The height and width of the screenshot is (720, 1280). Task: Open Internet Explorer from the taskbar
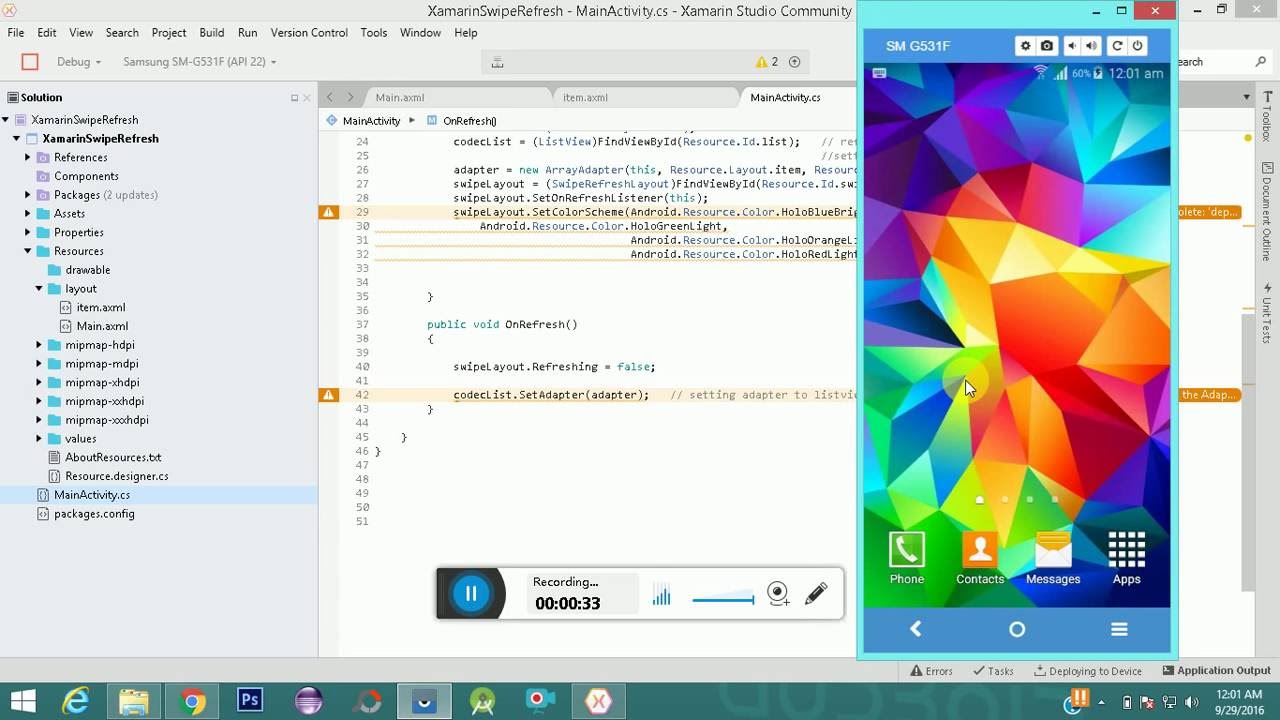click(x=76, y=701)
